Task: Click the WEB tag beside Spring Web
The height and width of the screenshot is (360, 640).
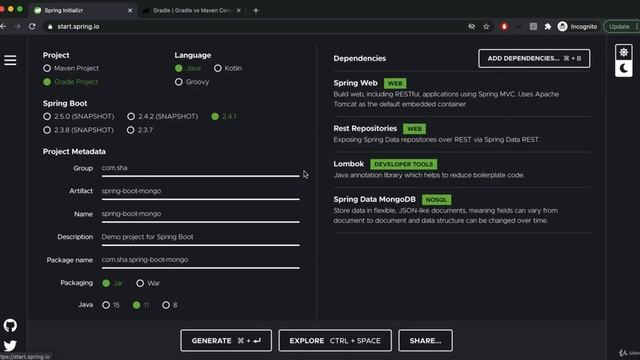Action: (x=395, y=83)
